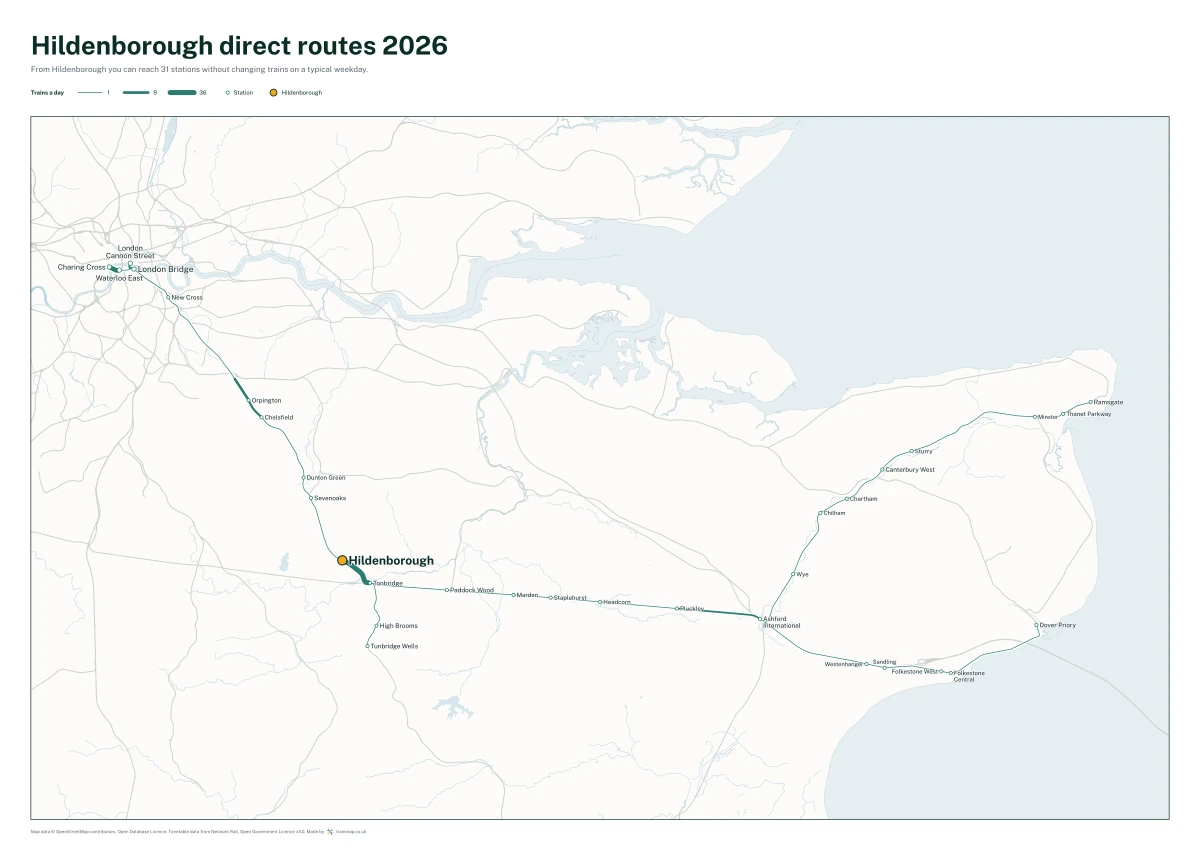Click the 'Headcorn' station label

point(617,602)
